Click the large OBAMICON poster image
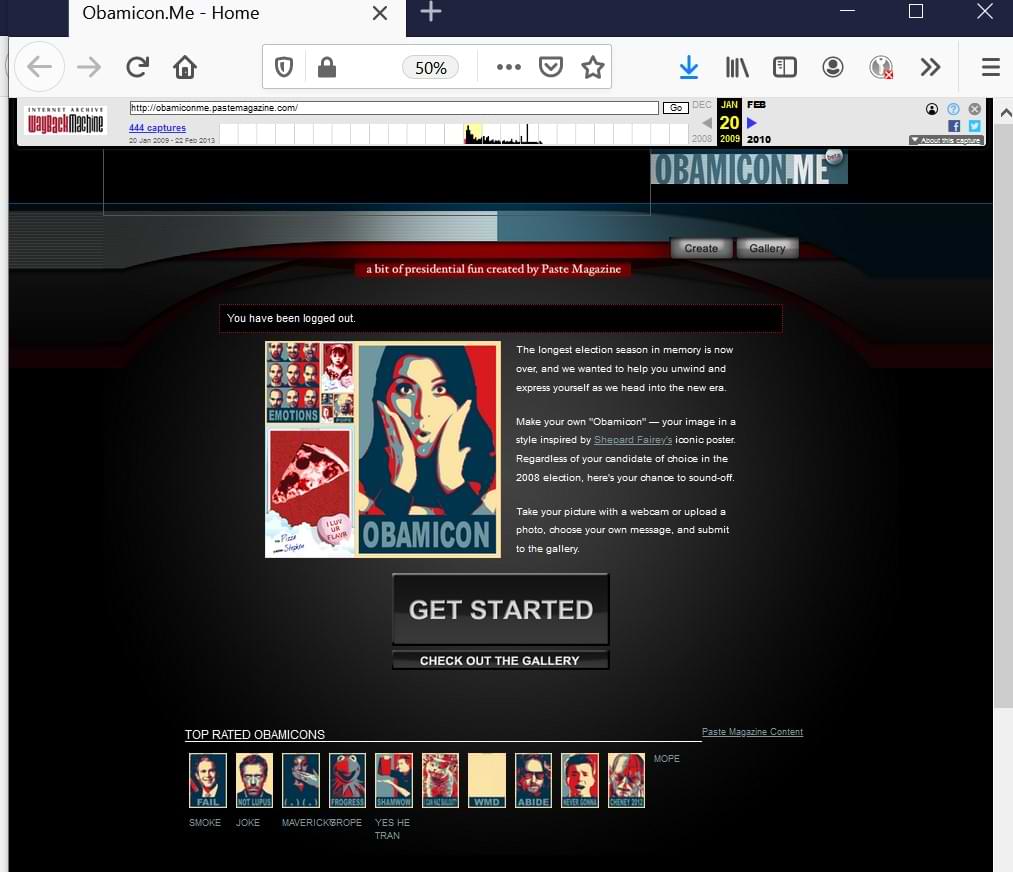Viewport: 1013px width, 872px height. (428, 449)
